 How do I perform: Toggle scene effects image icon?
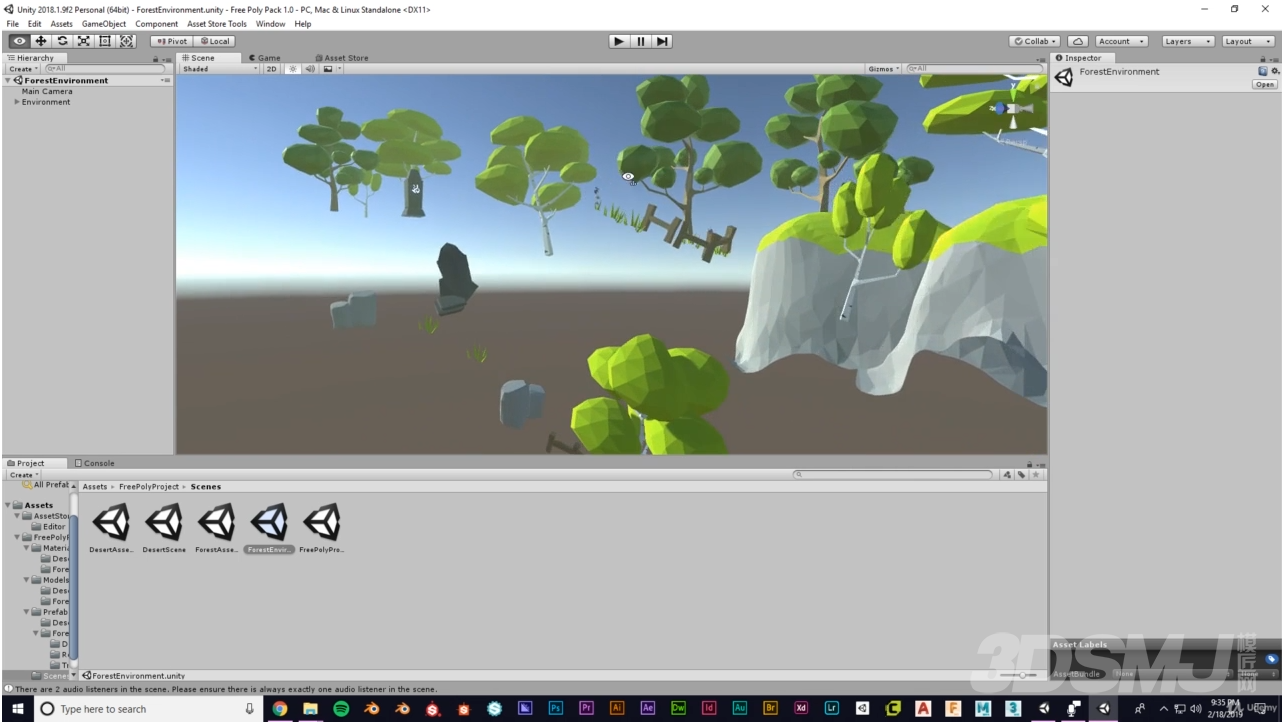pyautogui.click(x=328, y=69)
